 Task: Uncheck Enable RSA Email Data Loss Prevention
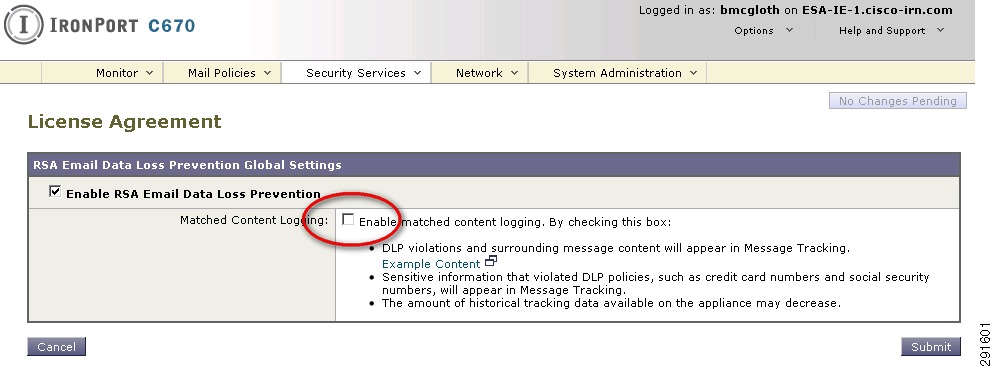click(54, 191)
